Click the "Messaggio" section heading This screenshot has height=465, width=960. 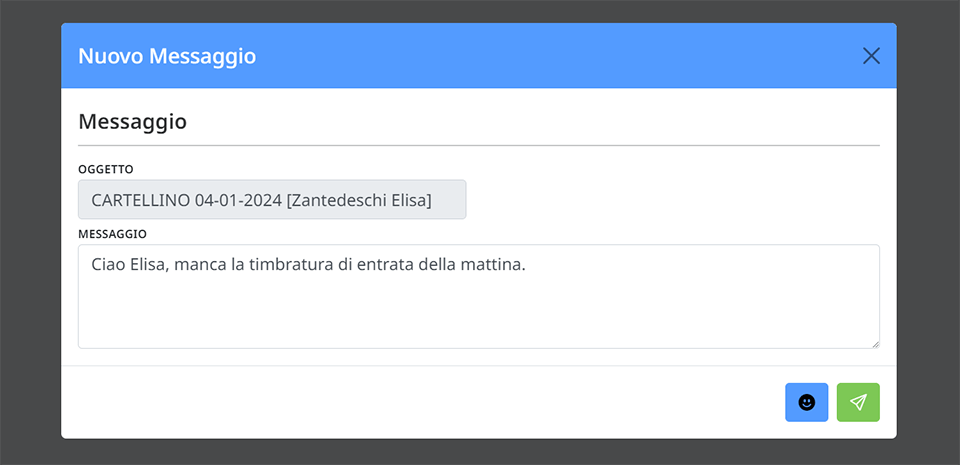[132, 122]
